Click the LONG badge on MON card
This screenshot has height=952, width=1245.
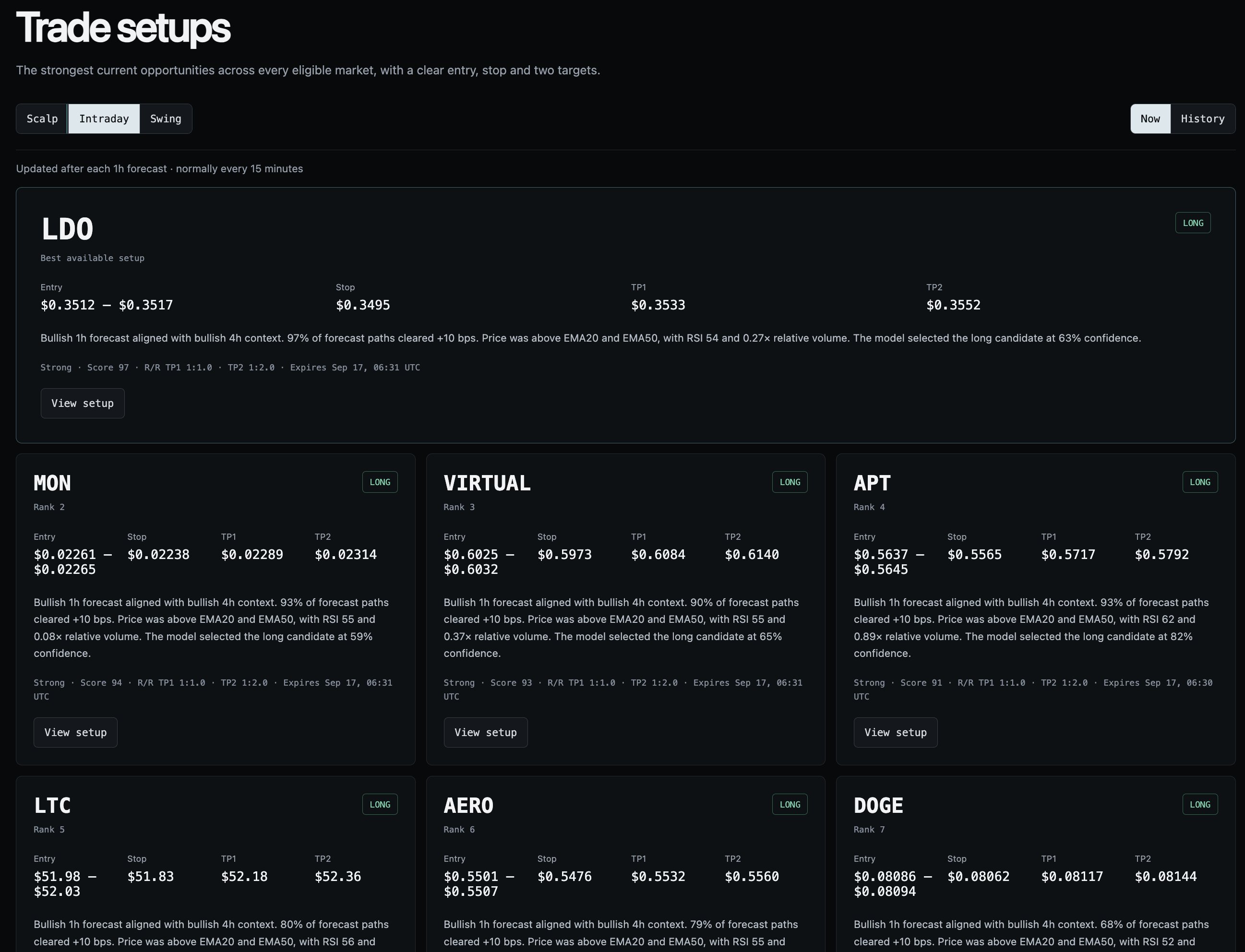(380, 482)
